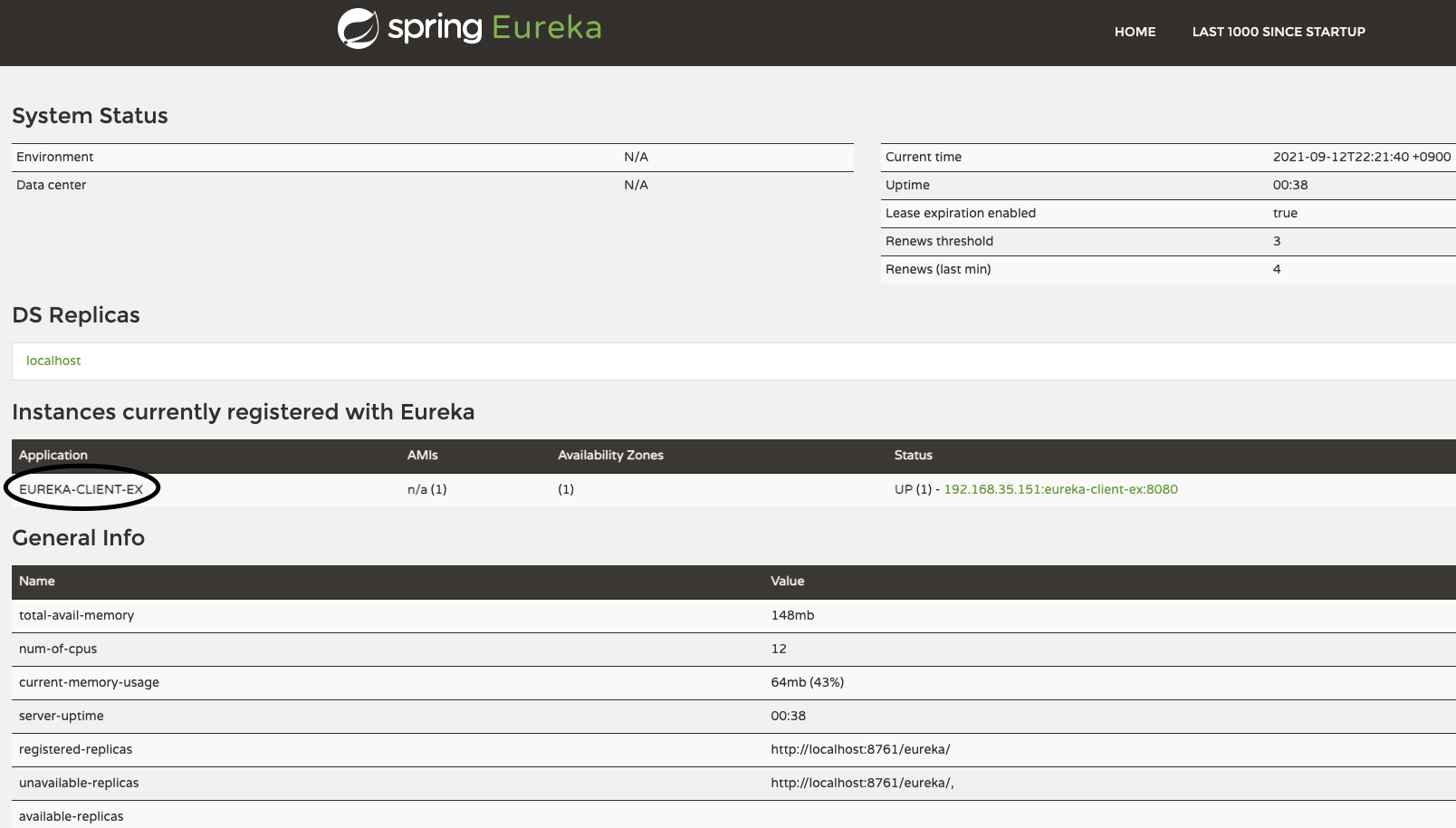Select the num-of-cpus value 12
Screen dimensions: 1456x828
click(779, 649)
